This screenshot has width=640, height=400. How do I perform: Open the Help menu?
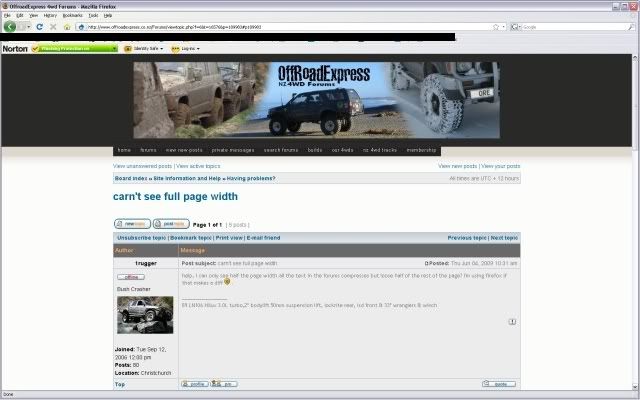point(108,16)
